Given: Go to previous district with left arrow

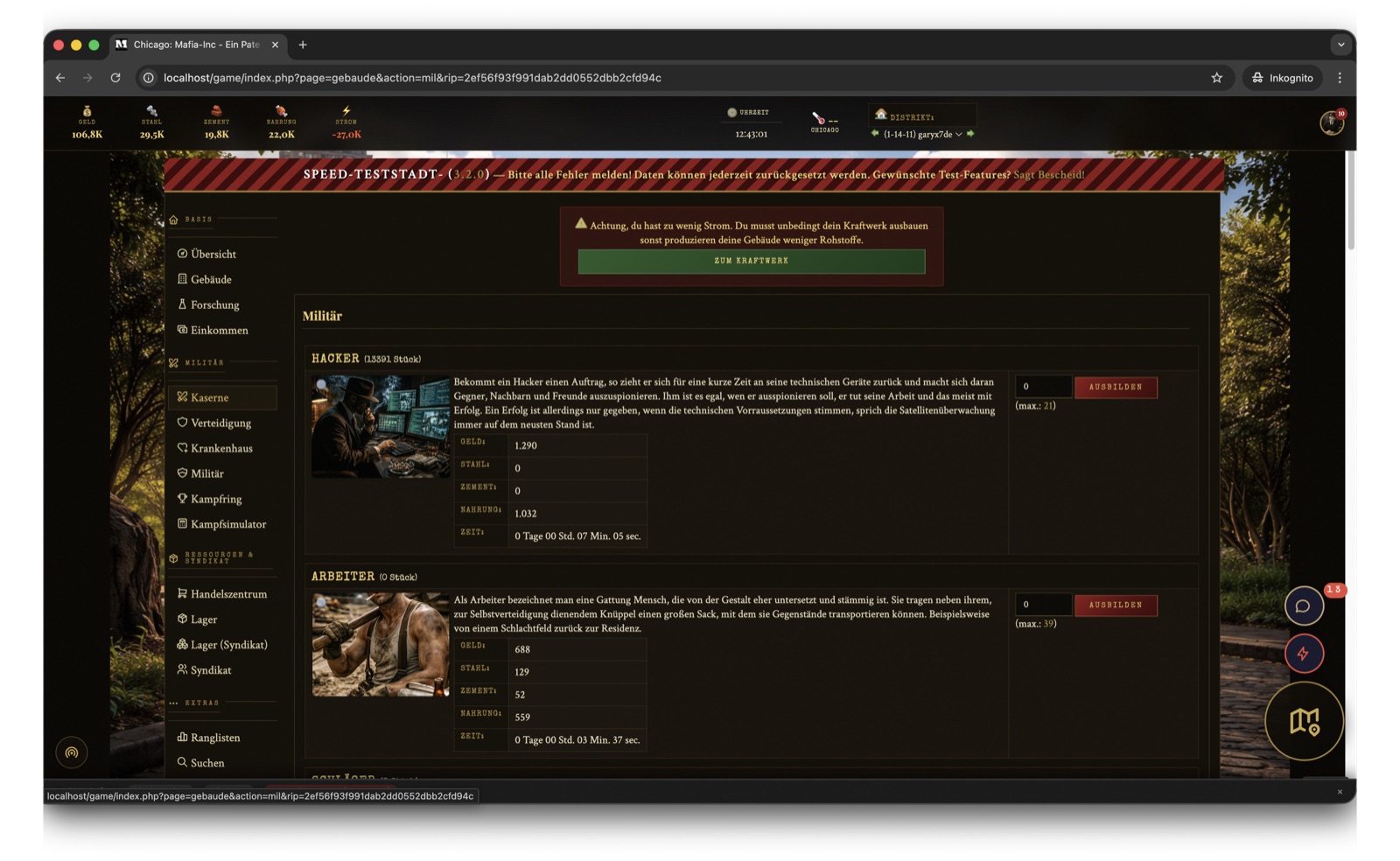Looking at the screenshot, I should click(875, 134).
